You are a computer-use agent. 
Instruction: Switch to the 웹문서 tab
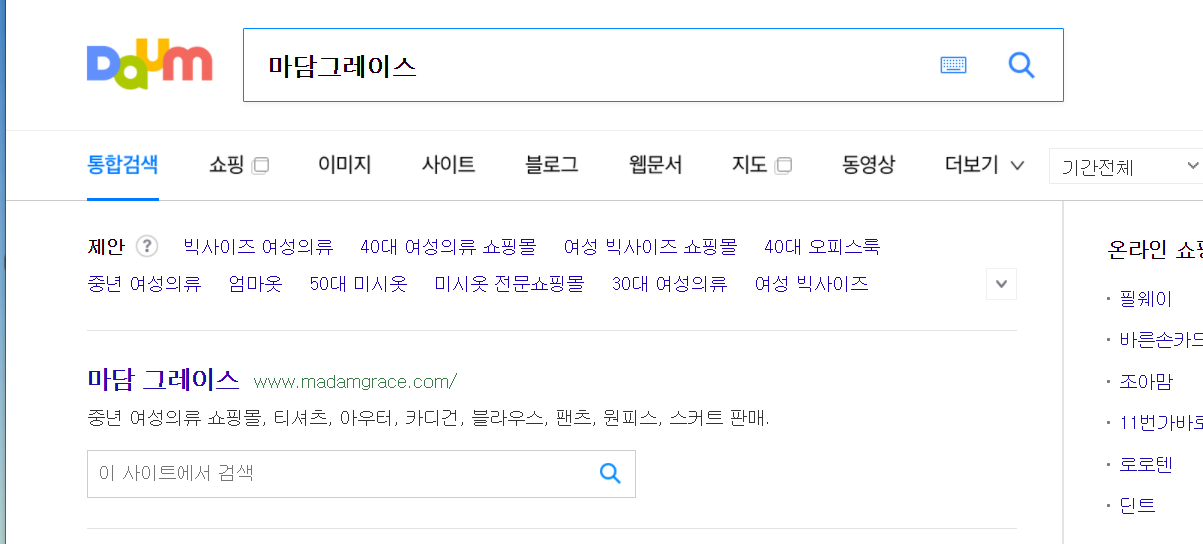click(656, 165)
